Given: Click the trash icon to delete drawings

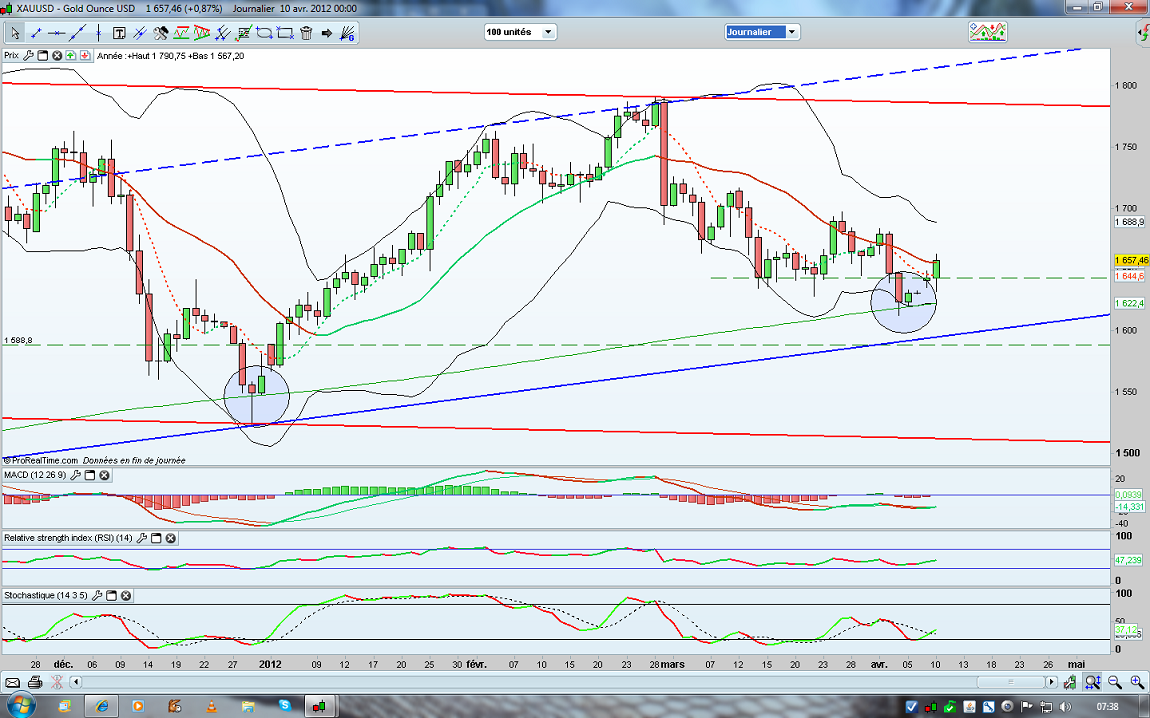Looking at the screenshot, I should click(306, 33).
